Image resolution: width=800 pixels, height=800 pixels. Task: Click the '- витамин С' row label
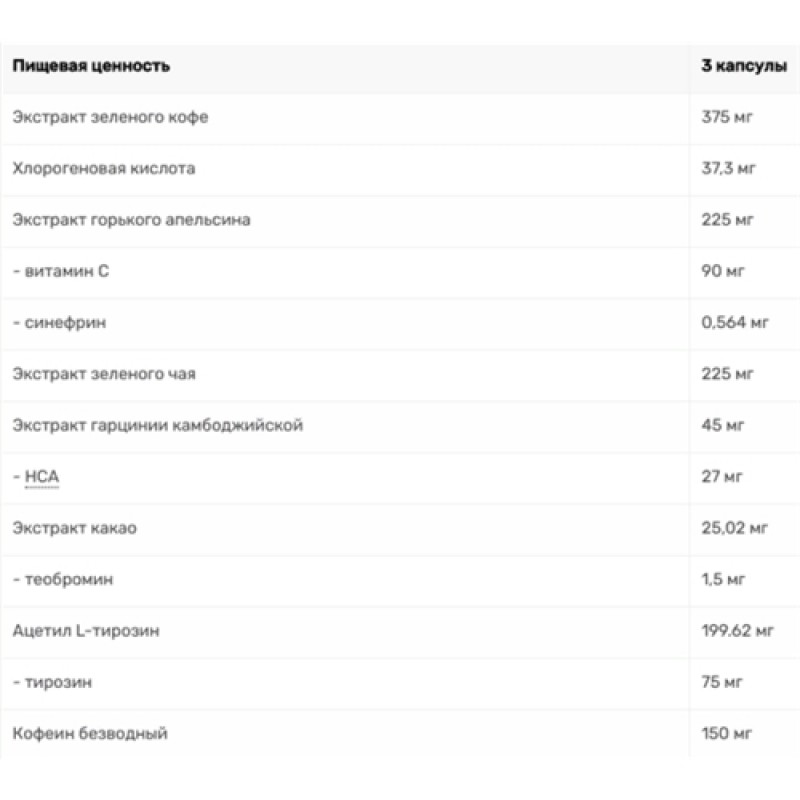pos(60,272)
